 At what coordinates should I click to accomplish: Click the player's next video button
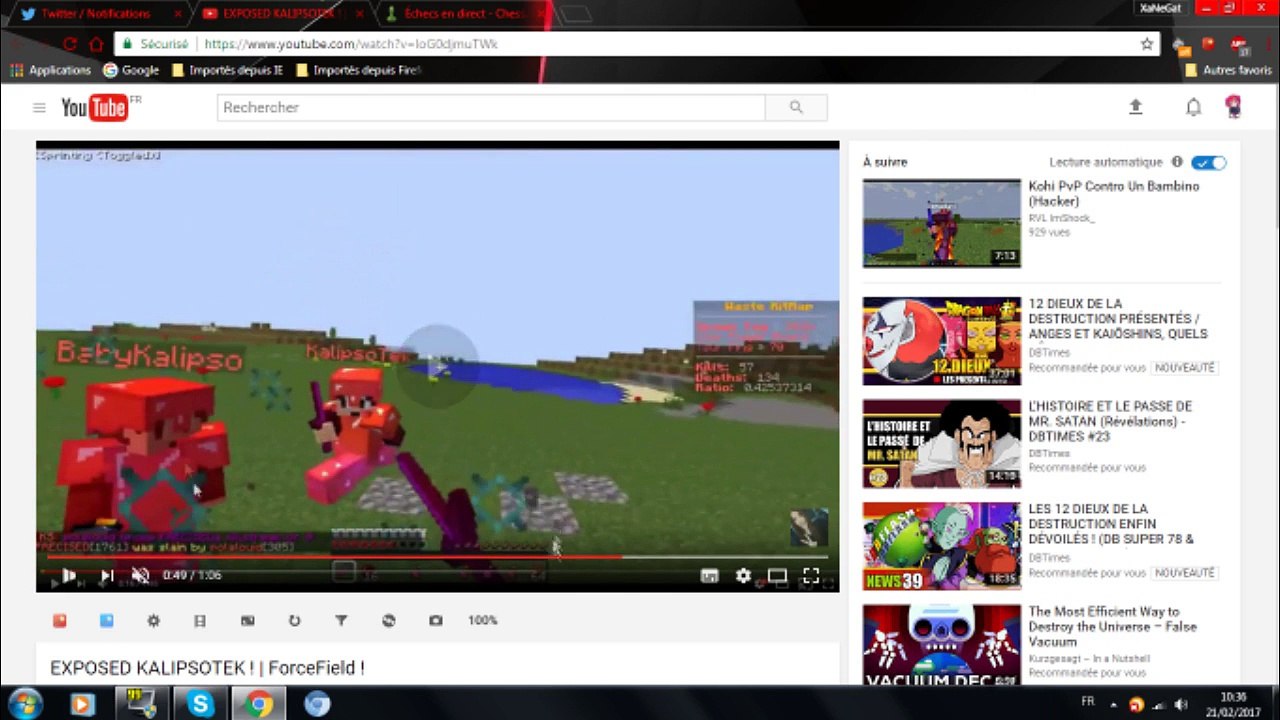tap(106, 575)
